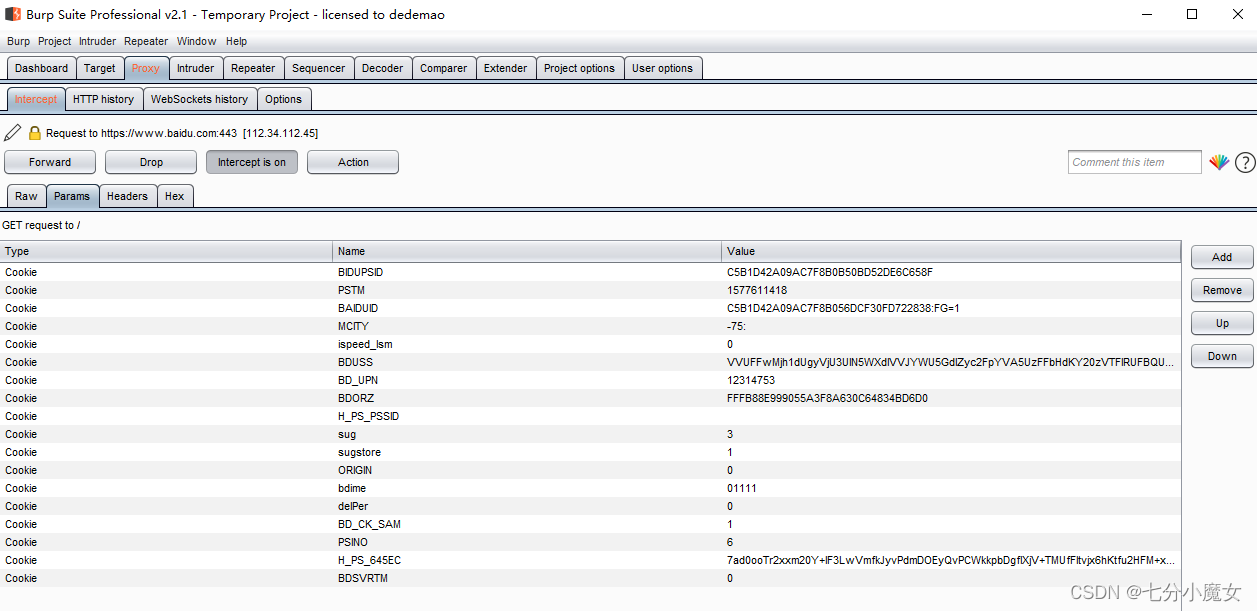Click the Comment this item field

coord(1134,162)
